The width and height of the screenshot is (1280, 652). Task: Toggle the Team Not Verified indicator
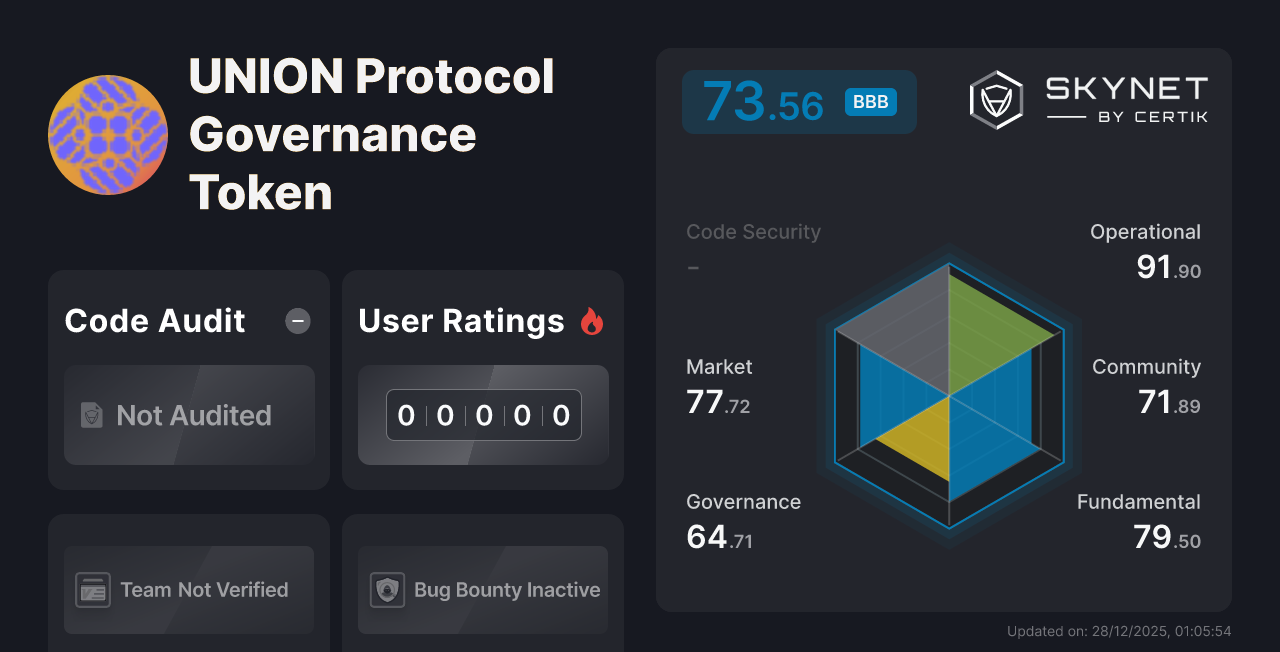[188, 590]
